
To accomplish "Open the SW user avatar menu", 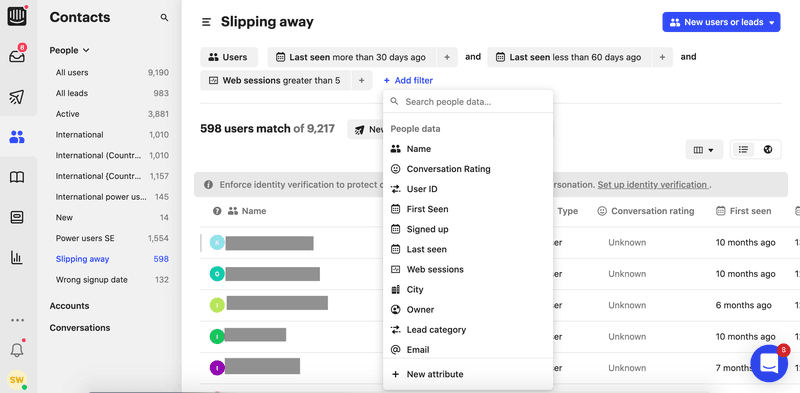I will coord(17,380).
